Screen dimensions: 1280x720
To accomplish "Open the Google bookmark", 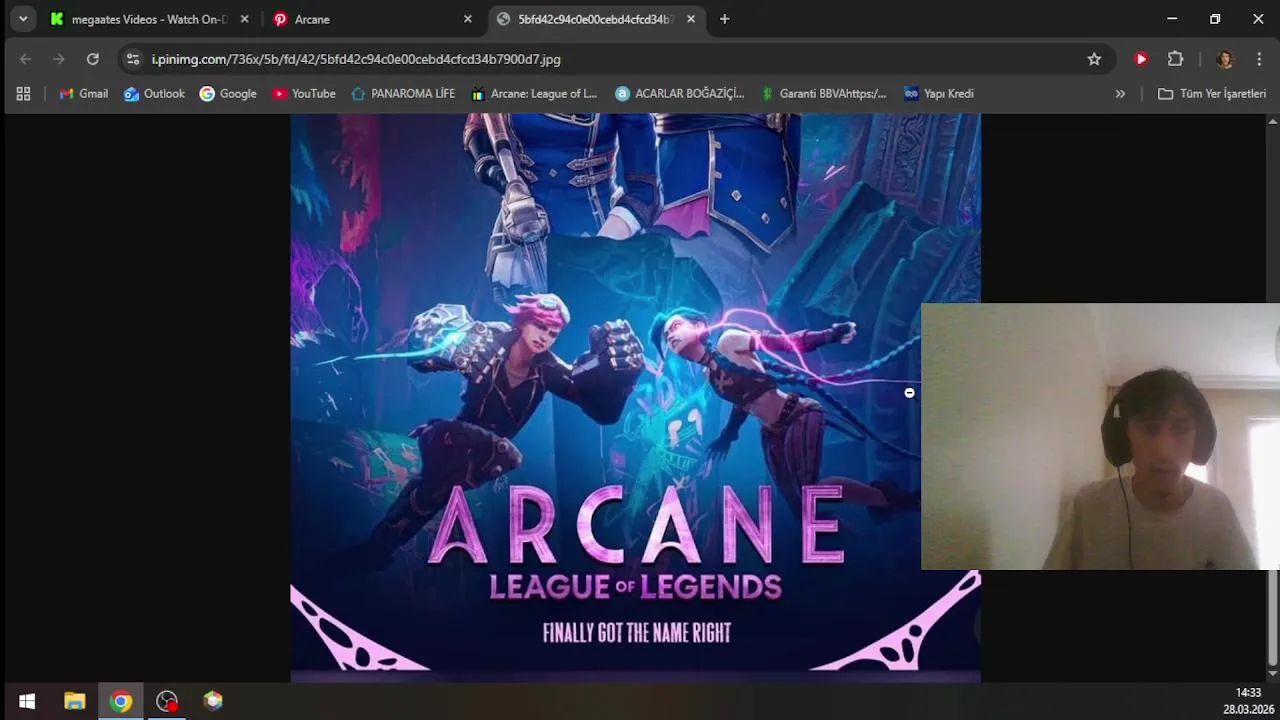I will (228, 93).
